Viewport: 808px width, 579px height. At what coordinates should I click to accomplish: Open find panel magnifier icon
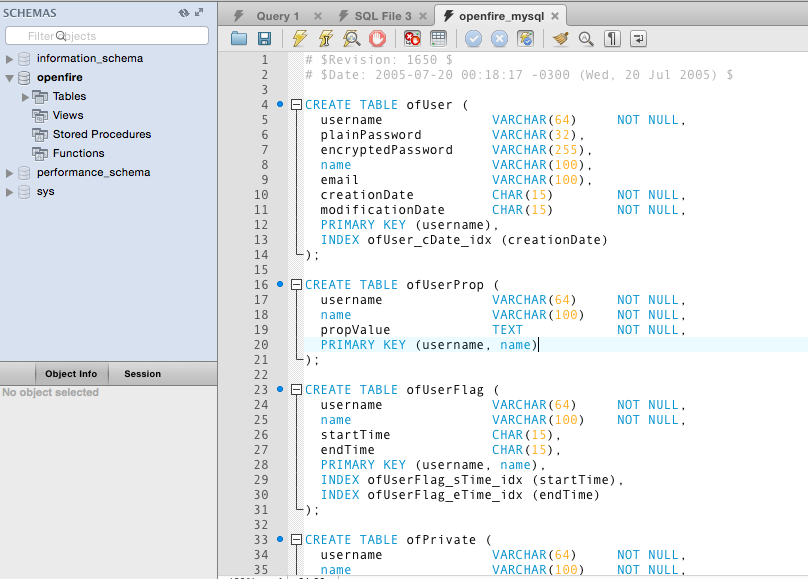pos(586,39)
